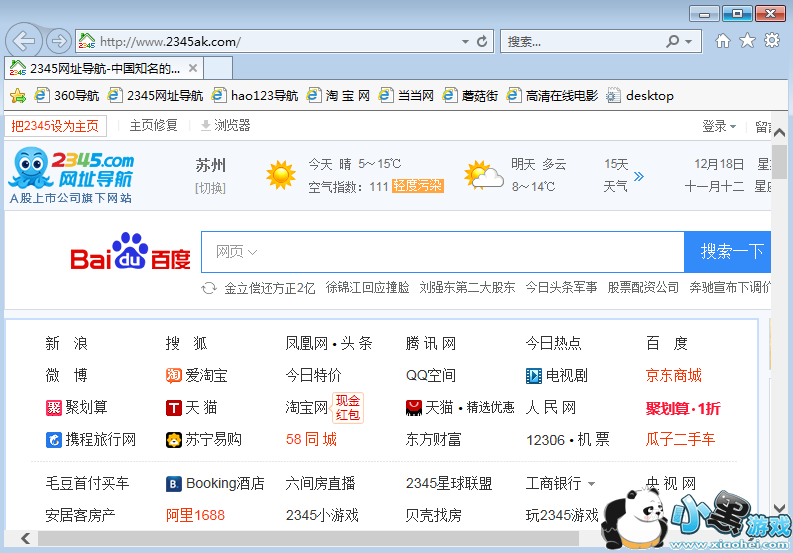Select the 2345网址导航 browser tab
This screenshot has height=553, width=793.
[x=104, y=68]
